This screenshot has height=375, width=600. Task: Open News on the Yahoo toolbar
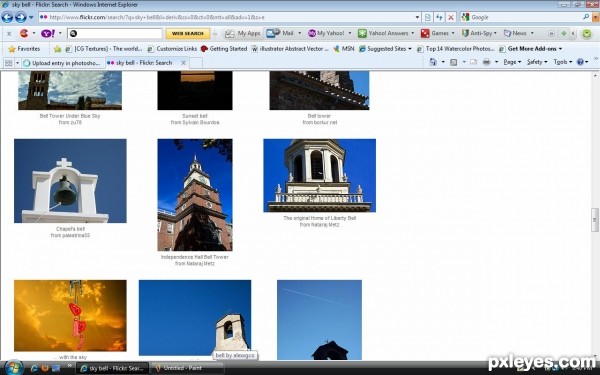515,33
